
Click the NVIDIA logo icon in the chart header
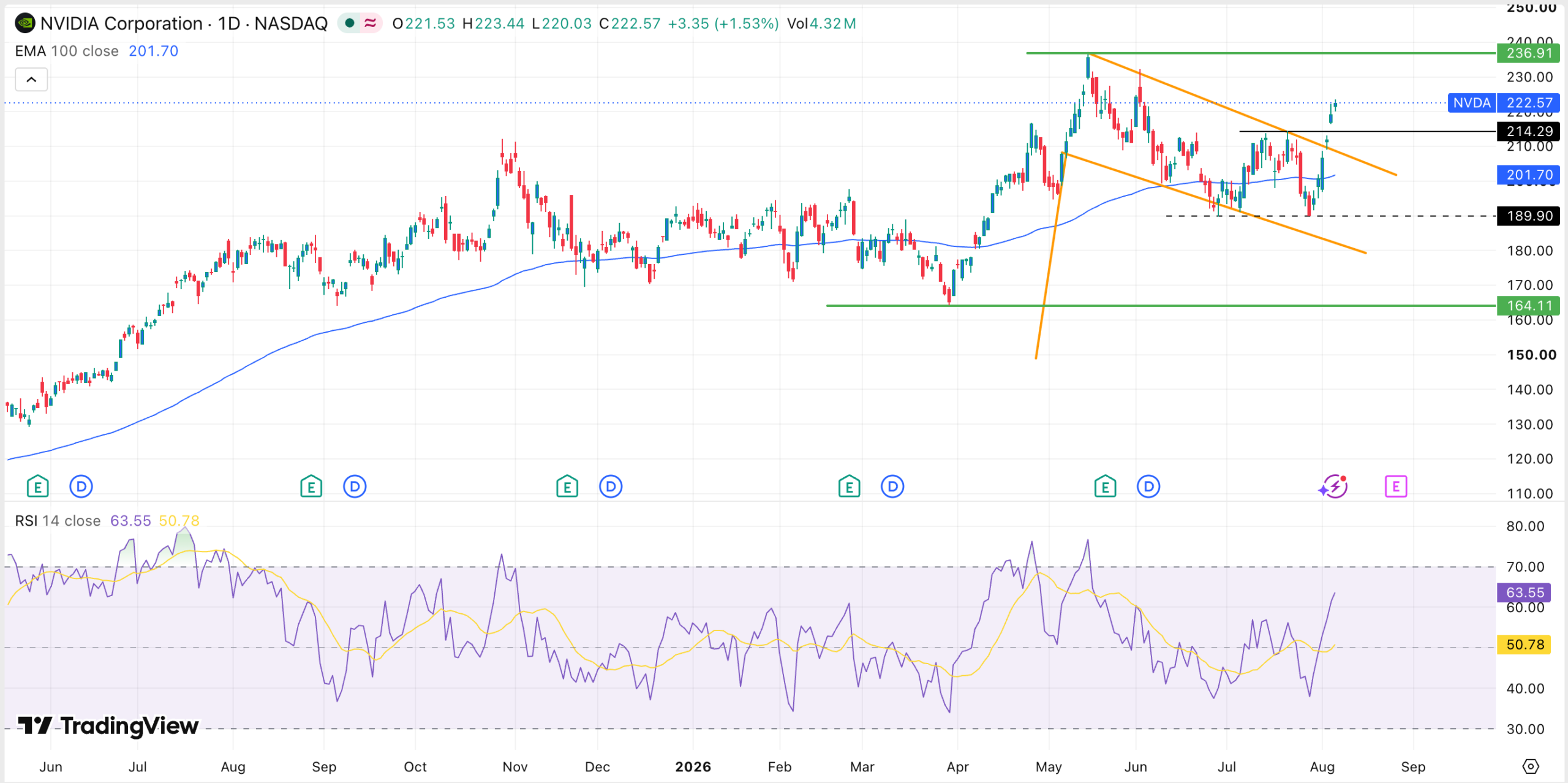pyautogui.click(x=25, y=23)
